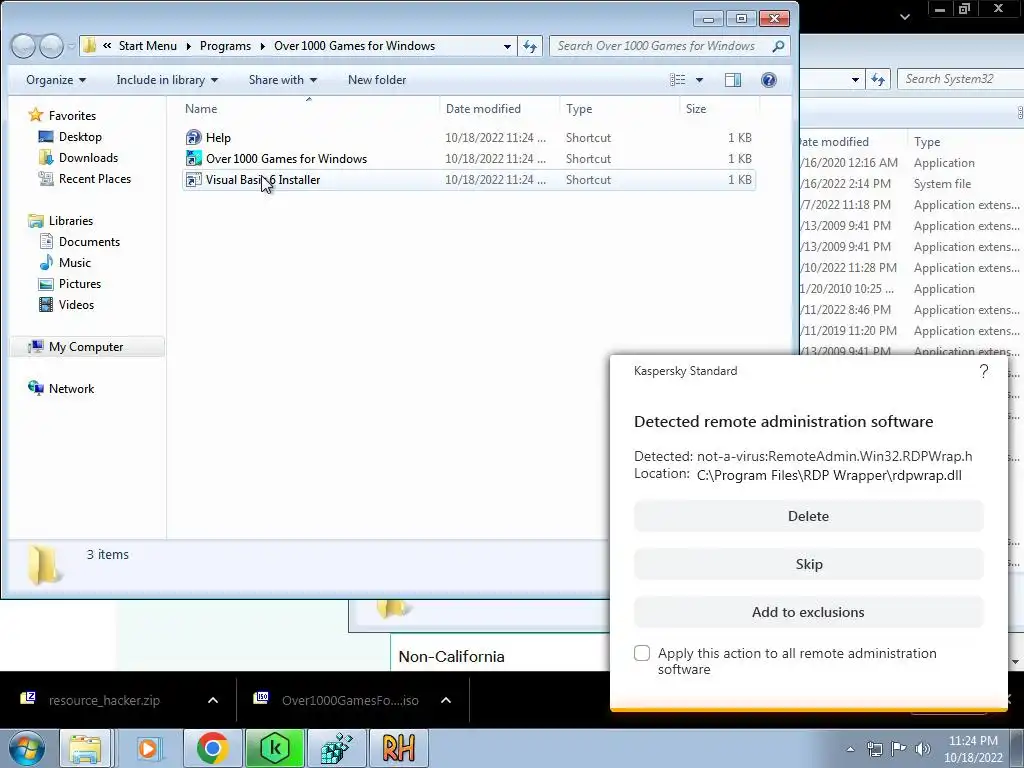
Task: Open the Windows Start menu orb
Action: pyautogui.click(x=27, y=748)
